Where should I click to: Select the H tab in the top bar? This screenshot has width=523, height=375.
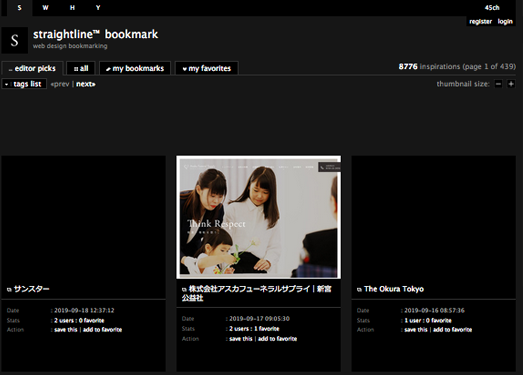pos(72,8)
